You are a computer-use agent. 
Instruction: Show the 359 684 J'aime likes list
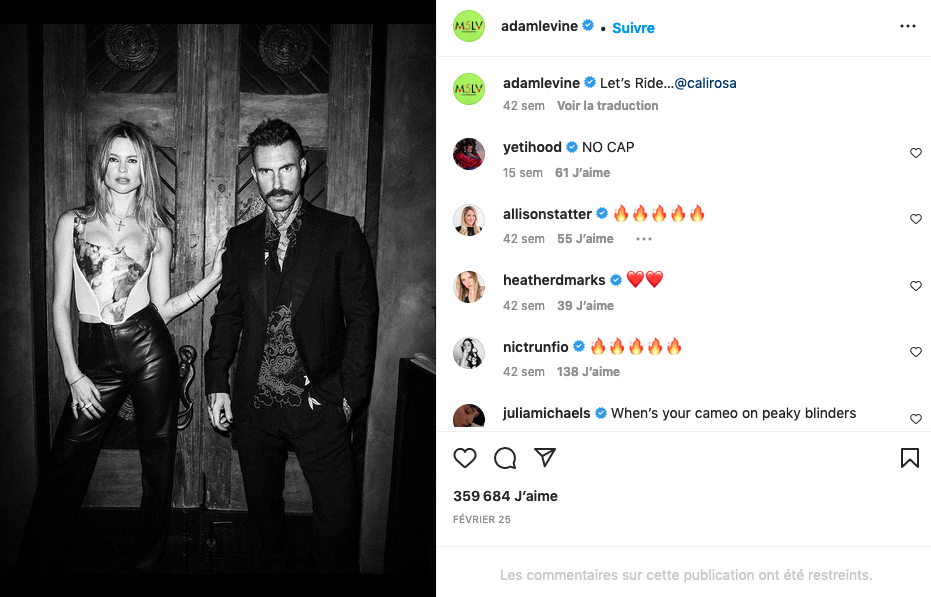[505, 496]
